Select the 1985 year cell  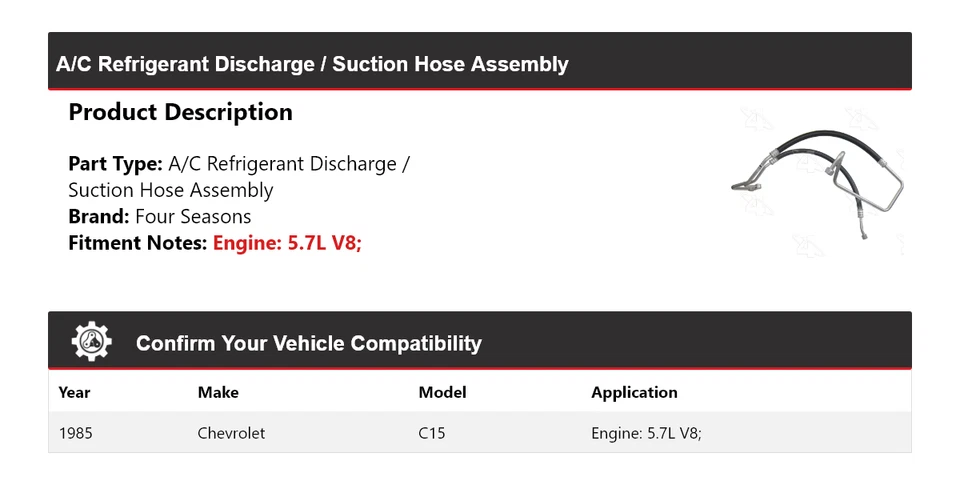76,433
